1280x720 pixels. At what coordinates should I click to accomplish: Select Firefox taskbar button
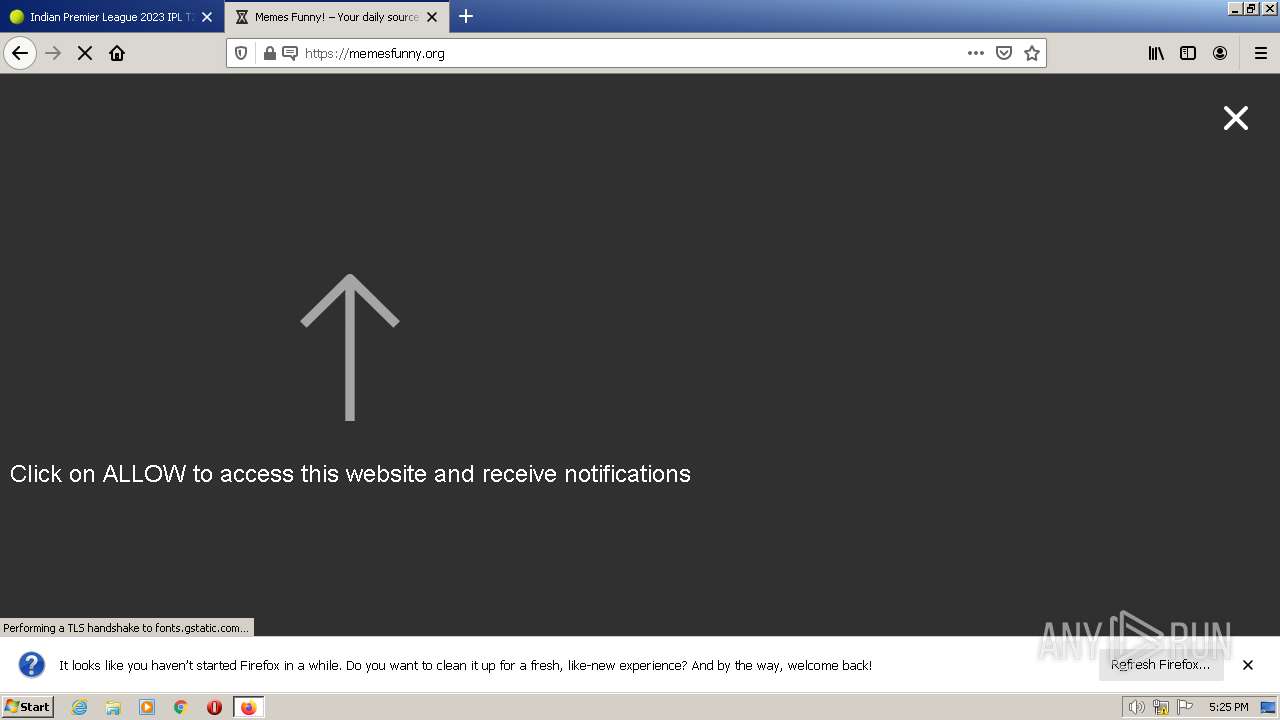click(x=248, y=707)
